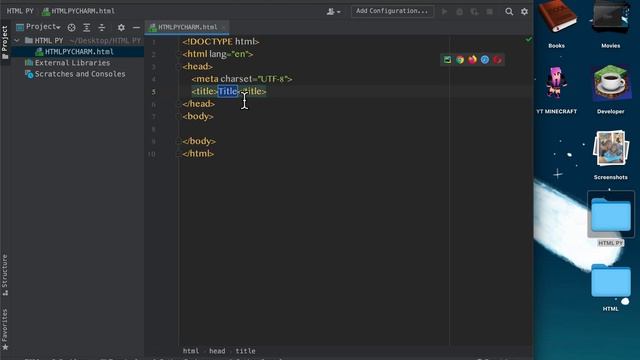Open Search Everywhere magnifier icon
640x360 pixels.
tap(509, 11)
